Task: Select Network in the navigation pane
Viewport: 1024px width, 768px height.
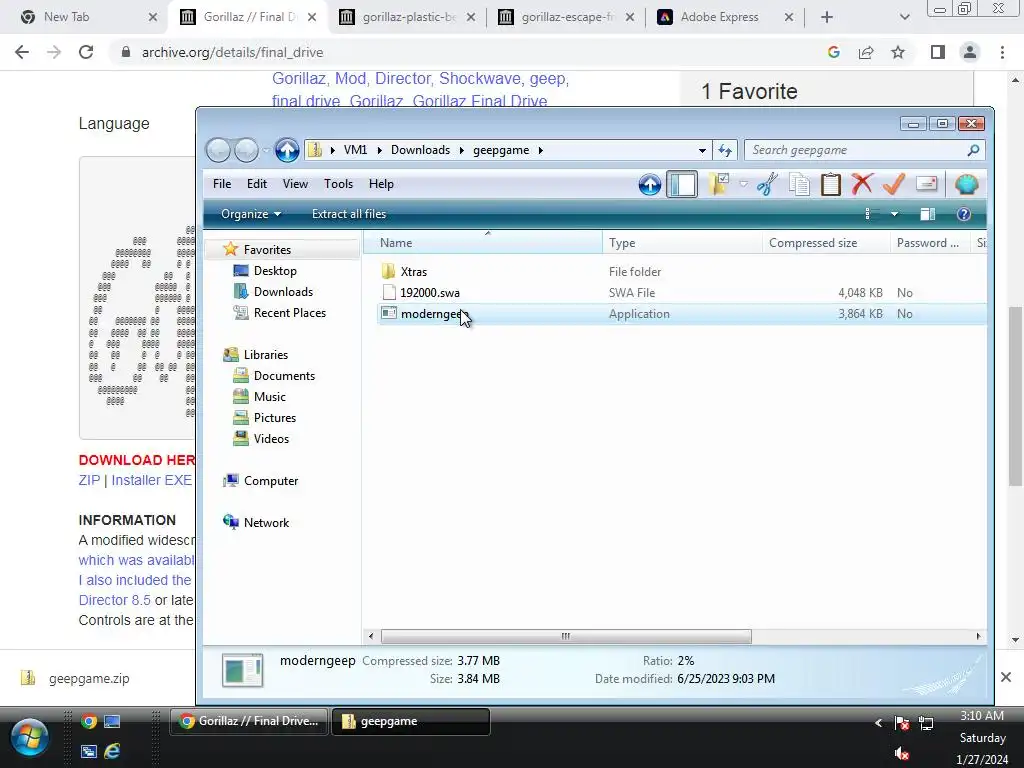Action: pyautogui.click(x=266, y=522)
